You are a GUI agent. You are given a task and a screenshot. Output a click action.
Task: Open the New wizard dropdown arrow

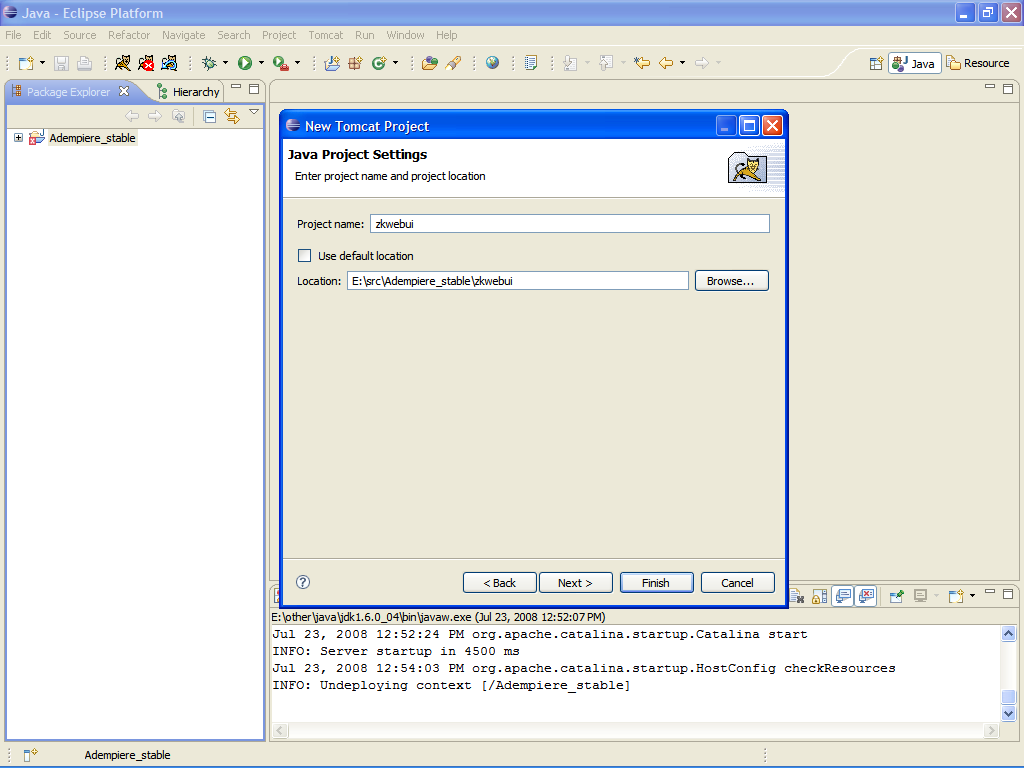[42, 63]
